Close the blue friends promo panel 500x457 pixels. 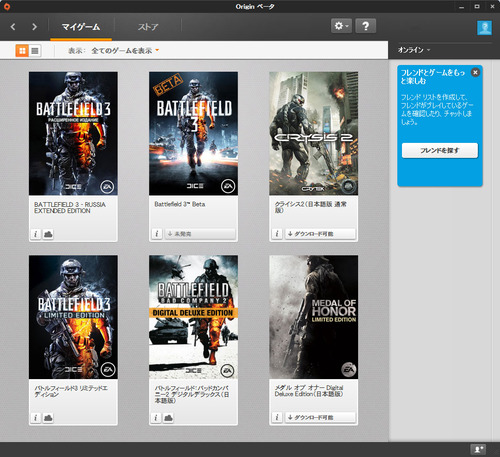tap(475, 72)
